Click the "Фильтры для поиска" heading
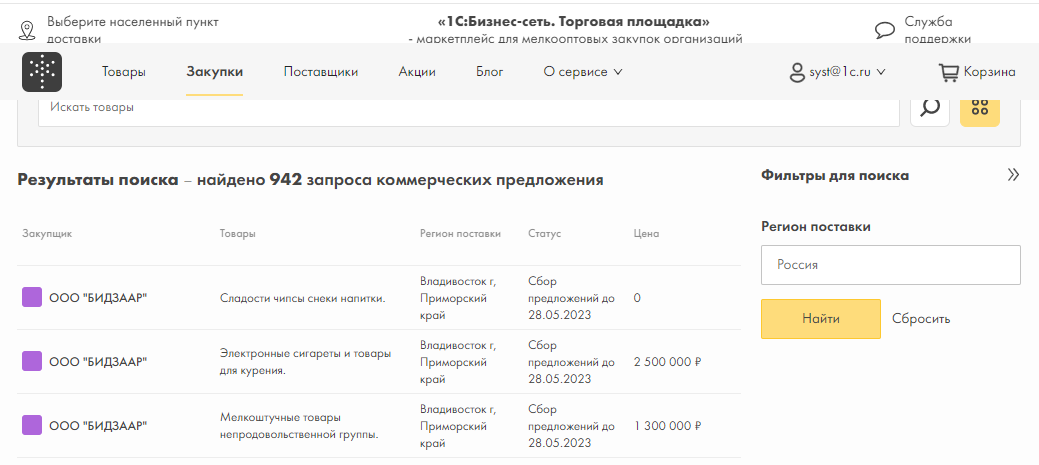The height and width of the screenshot is (465, 1039). (x=835, y=176)
